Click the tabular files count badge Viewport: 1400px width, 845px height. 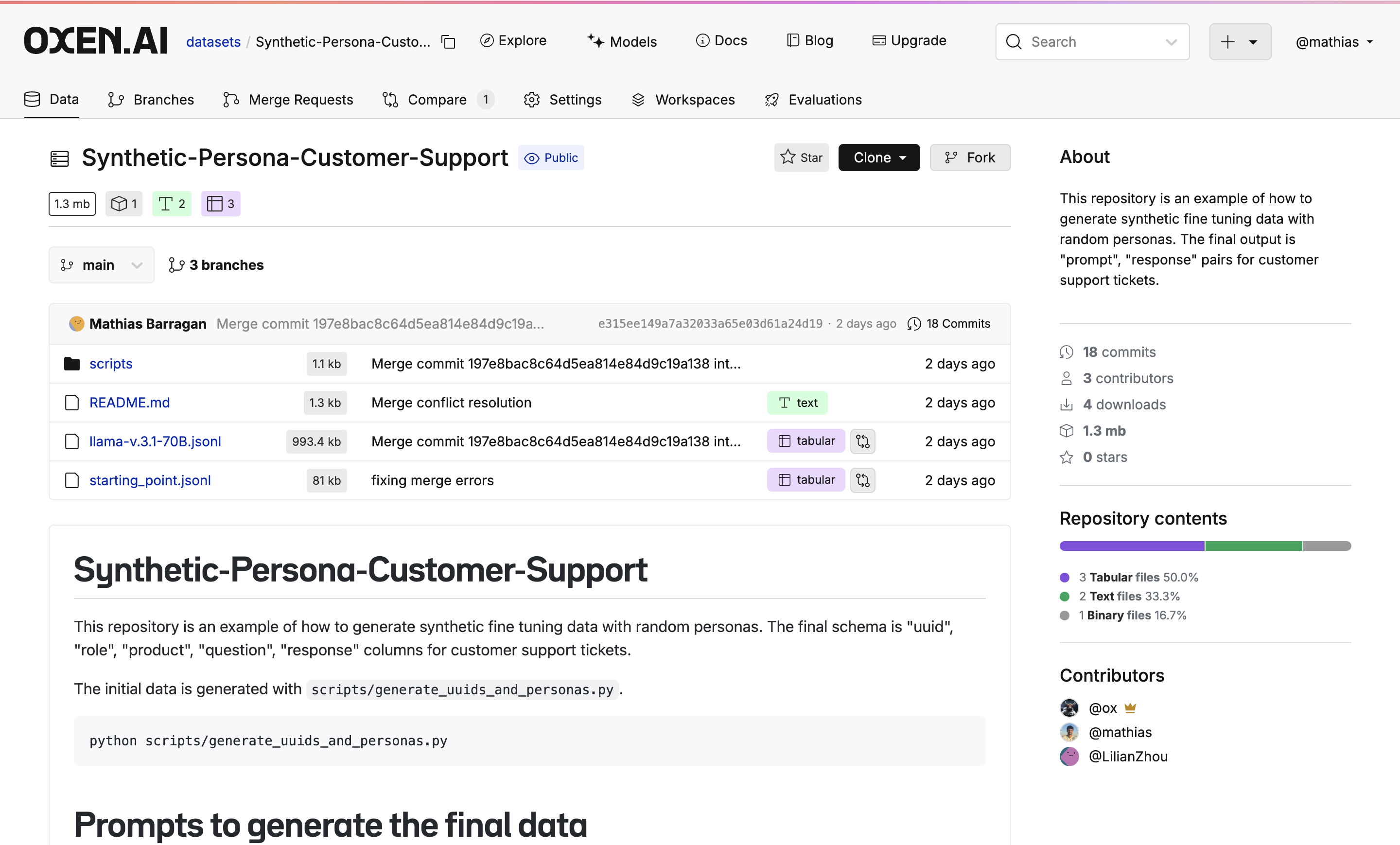click(221, 204)
